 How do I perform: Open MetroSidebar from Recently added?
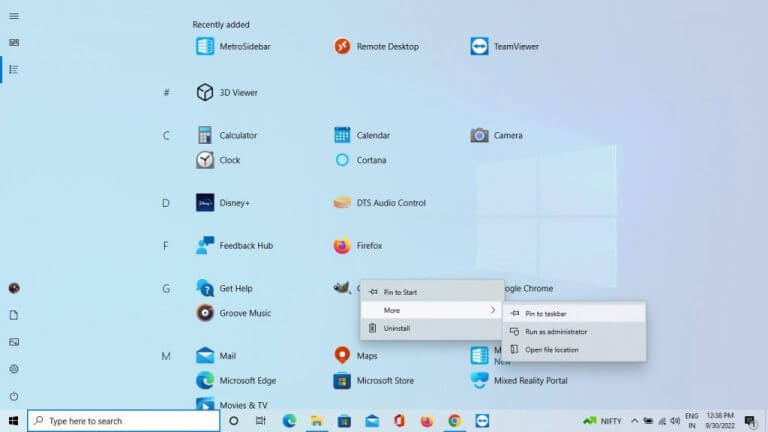(233, 47)
